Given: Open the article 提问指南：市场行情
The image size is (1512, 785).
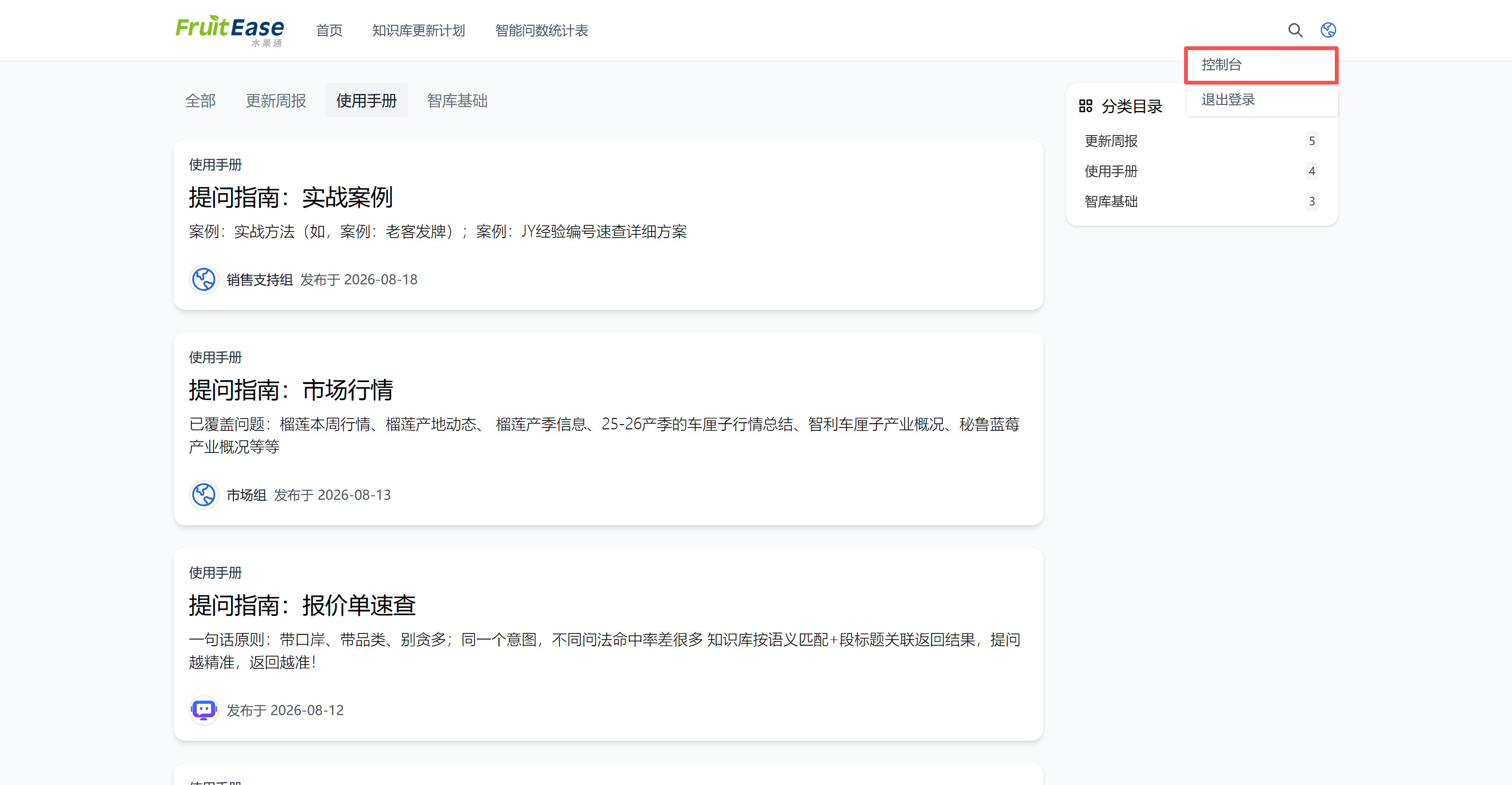Looking at the screenshot, I should click(291, 390).
